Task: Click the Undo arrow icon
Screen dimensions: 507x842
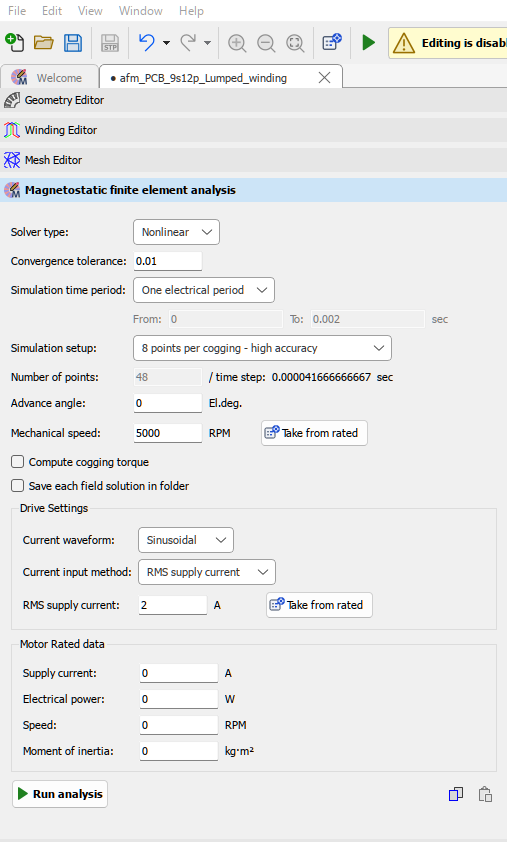Action: [147, 42]
